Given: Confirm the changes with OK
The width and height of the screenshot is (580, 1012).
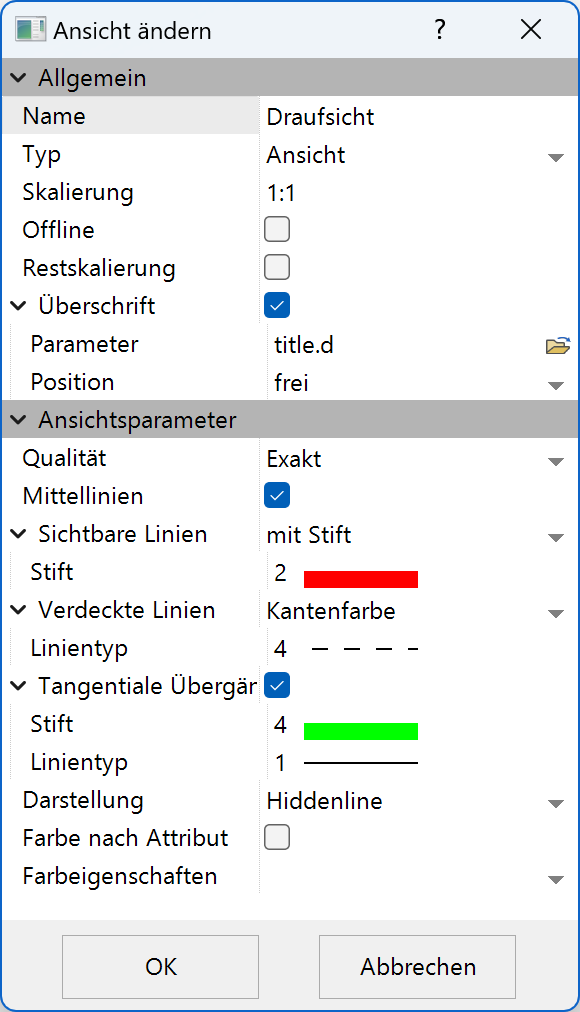Looking at the screenshot, I should 160,967.
